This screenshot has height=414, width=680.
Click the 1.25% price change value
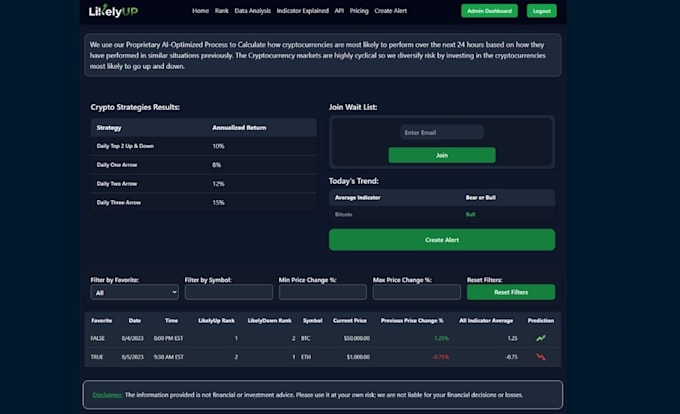click(x=441, y=338)
